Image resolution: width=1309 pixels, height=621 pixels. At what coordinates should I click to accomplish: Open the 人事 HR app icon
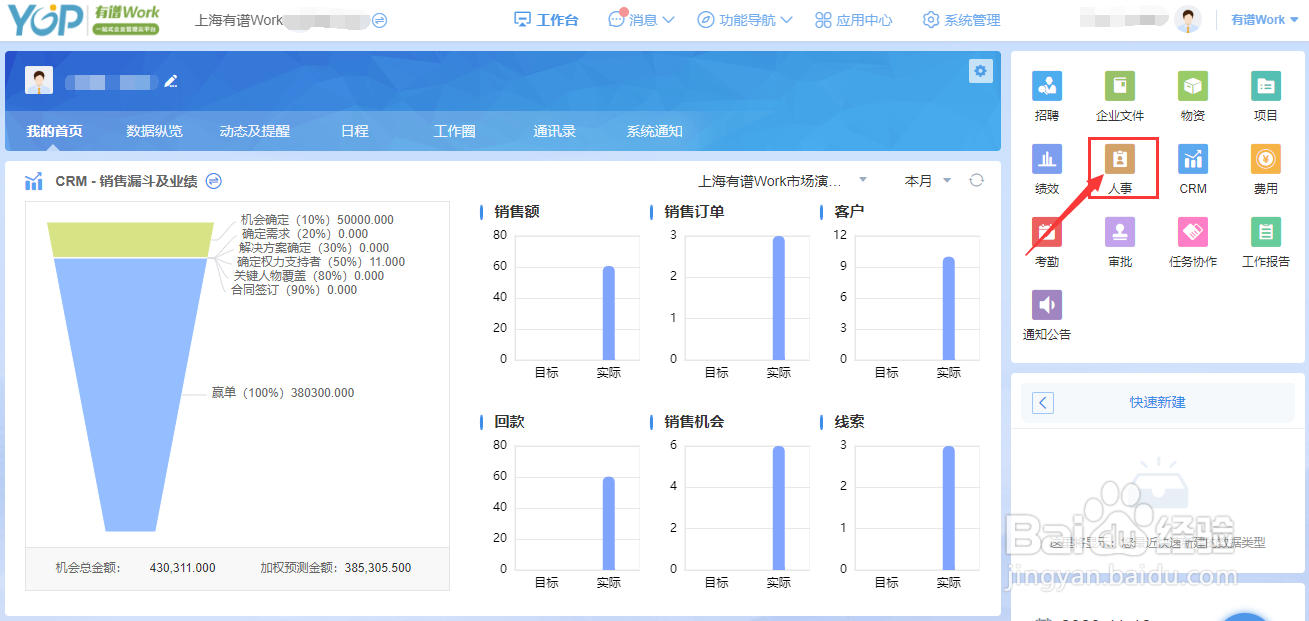tap(1120, 159)
